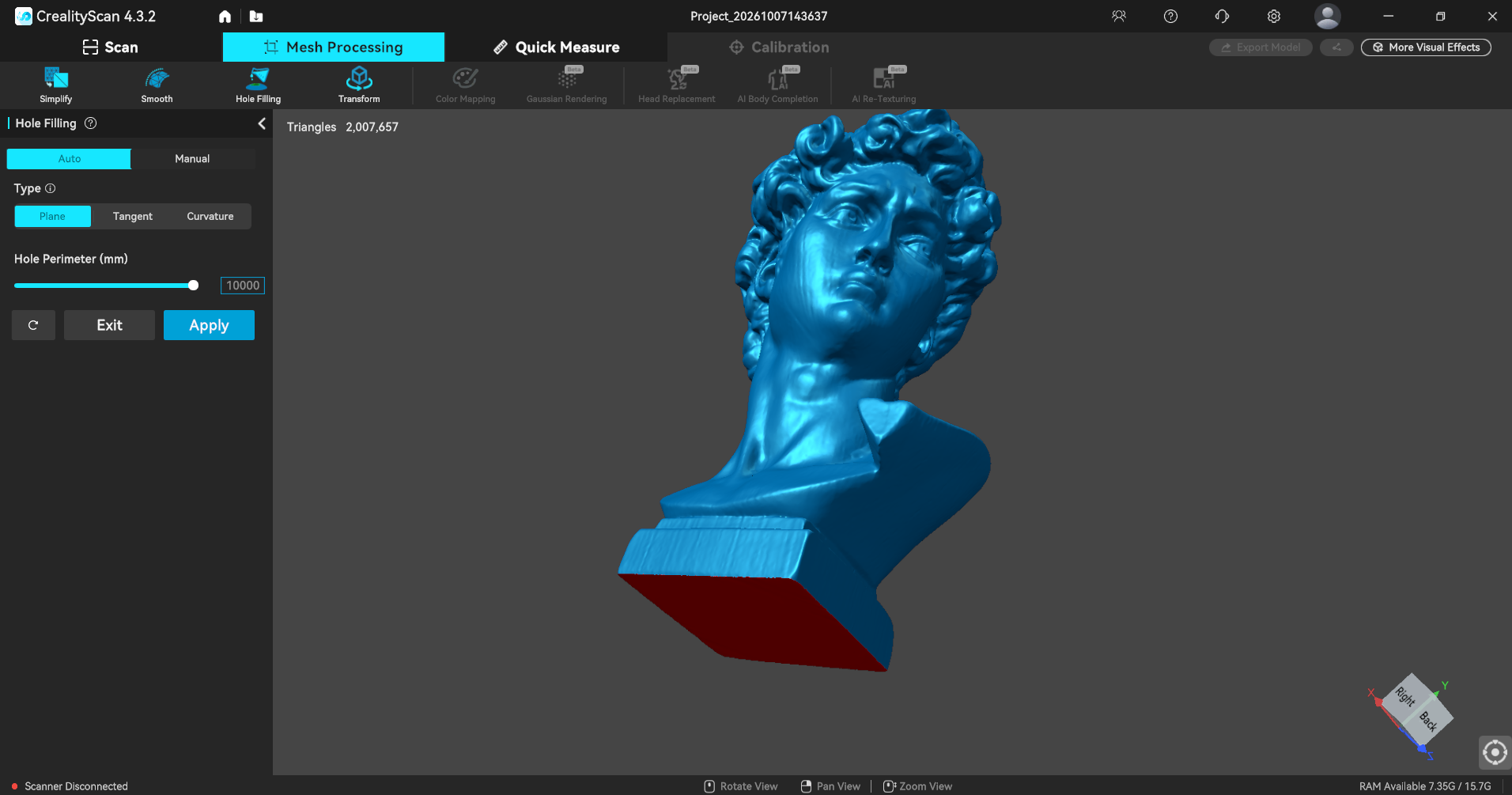Open the Transform tool

(359, 85)
